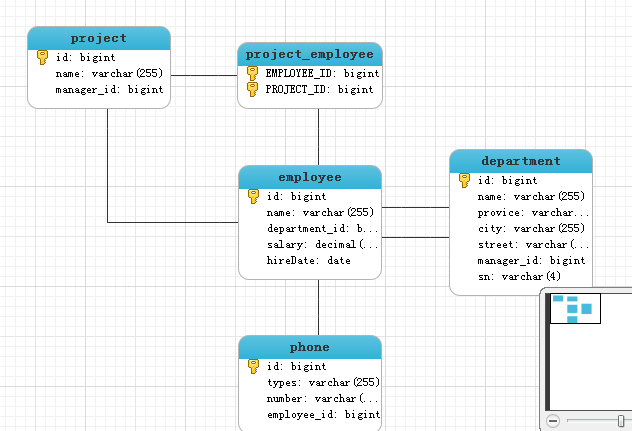Screen dimensions: 632x431
Task: Click the key icon beside department id
Action: tap(464, 180)
